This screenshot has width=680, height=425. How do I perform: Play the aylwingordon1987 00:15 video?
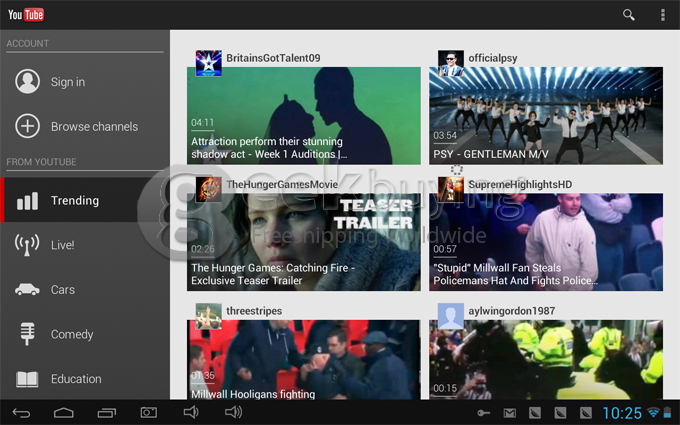[546, 360]
